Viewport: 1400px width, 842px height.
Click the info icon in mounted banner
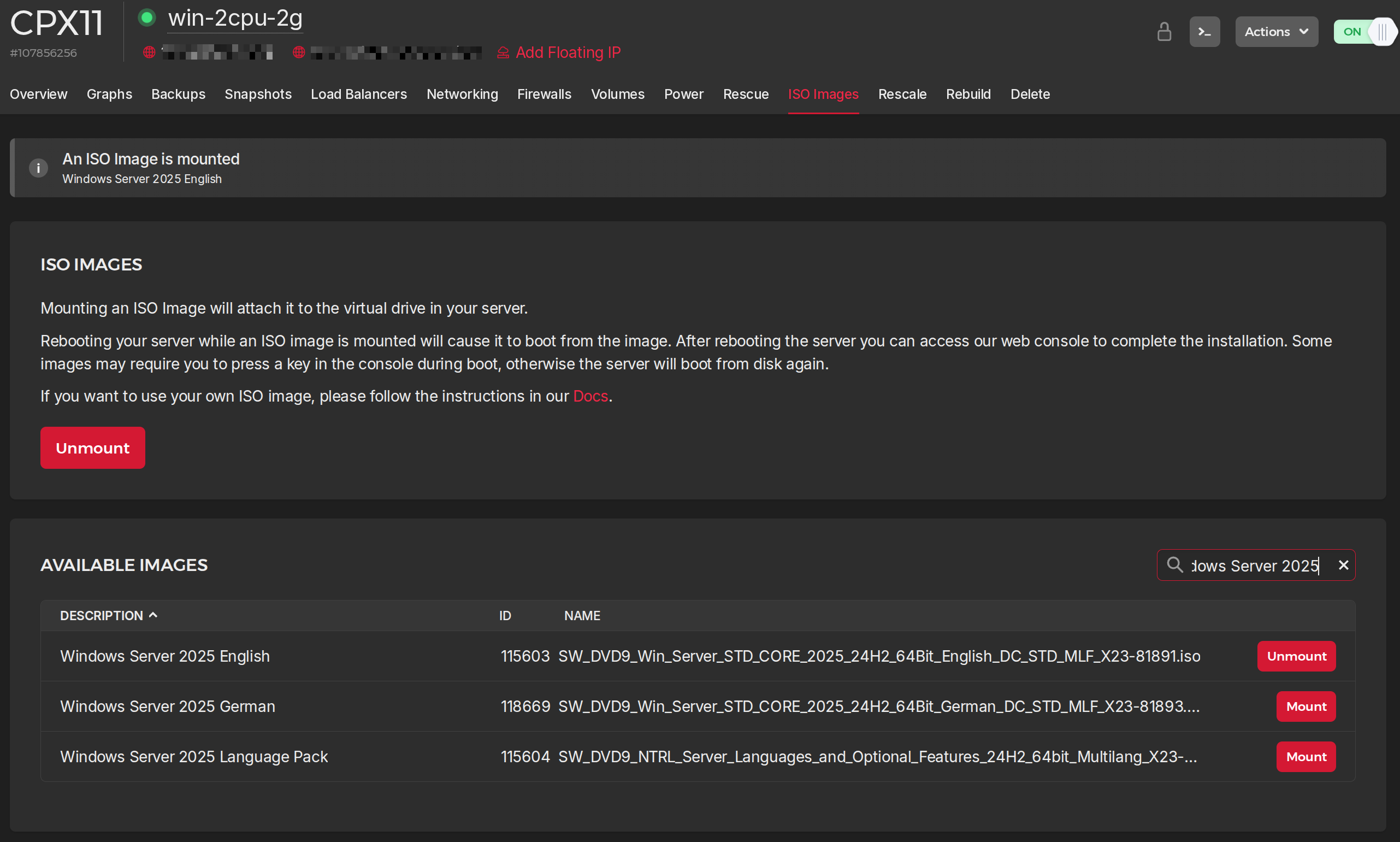tap(38, 168)
